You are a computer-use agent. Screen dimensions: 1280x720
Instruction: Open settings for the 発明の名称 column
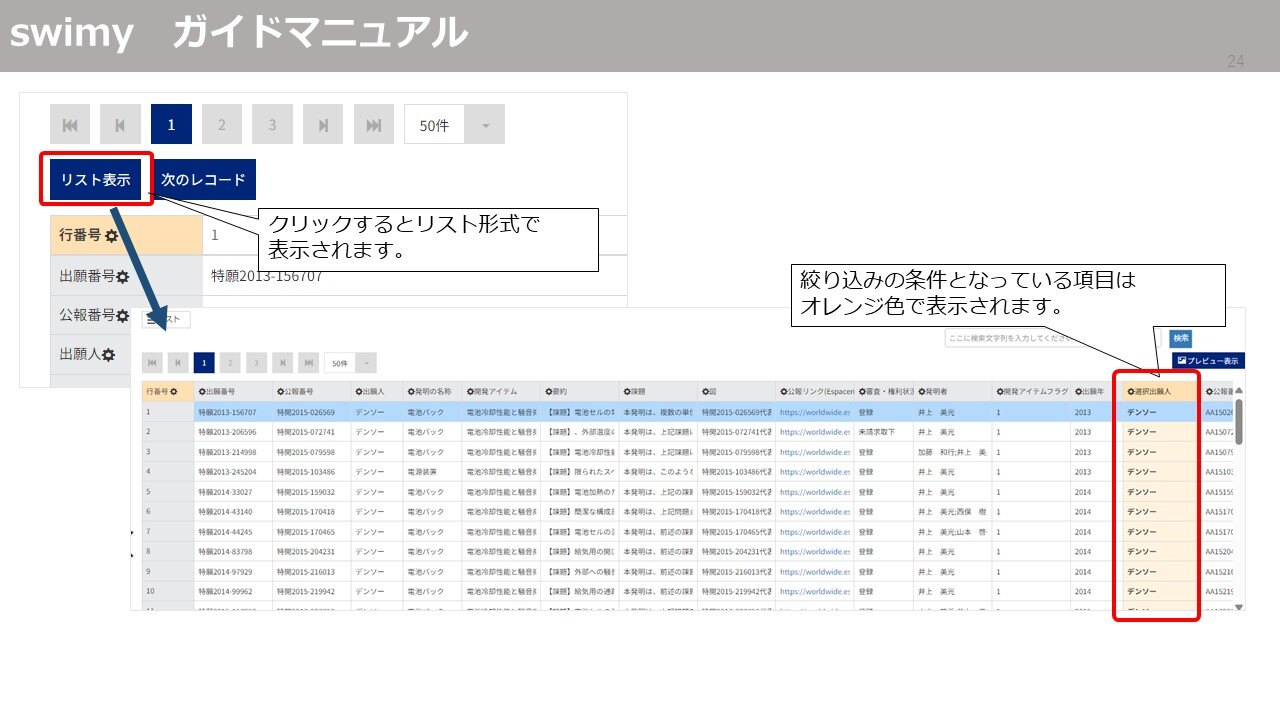point(409,391)
